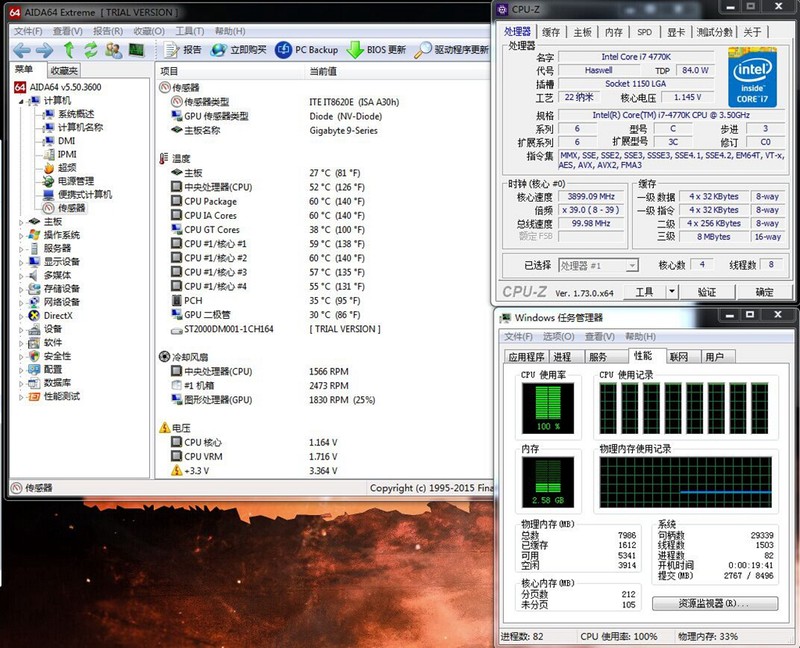Click the green Up arrow toolbar icon
Screen dimensions: 800x648
click(x=68, y=49)
